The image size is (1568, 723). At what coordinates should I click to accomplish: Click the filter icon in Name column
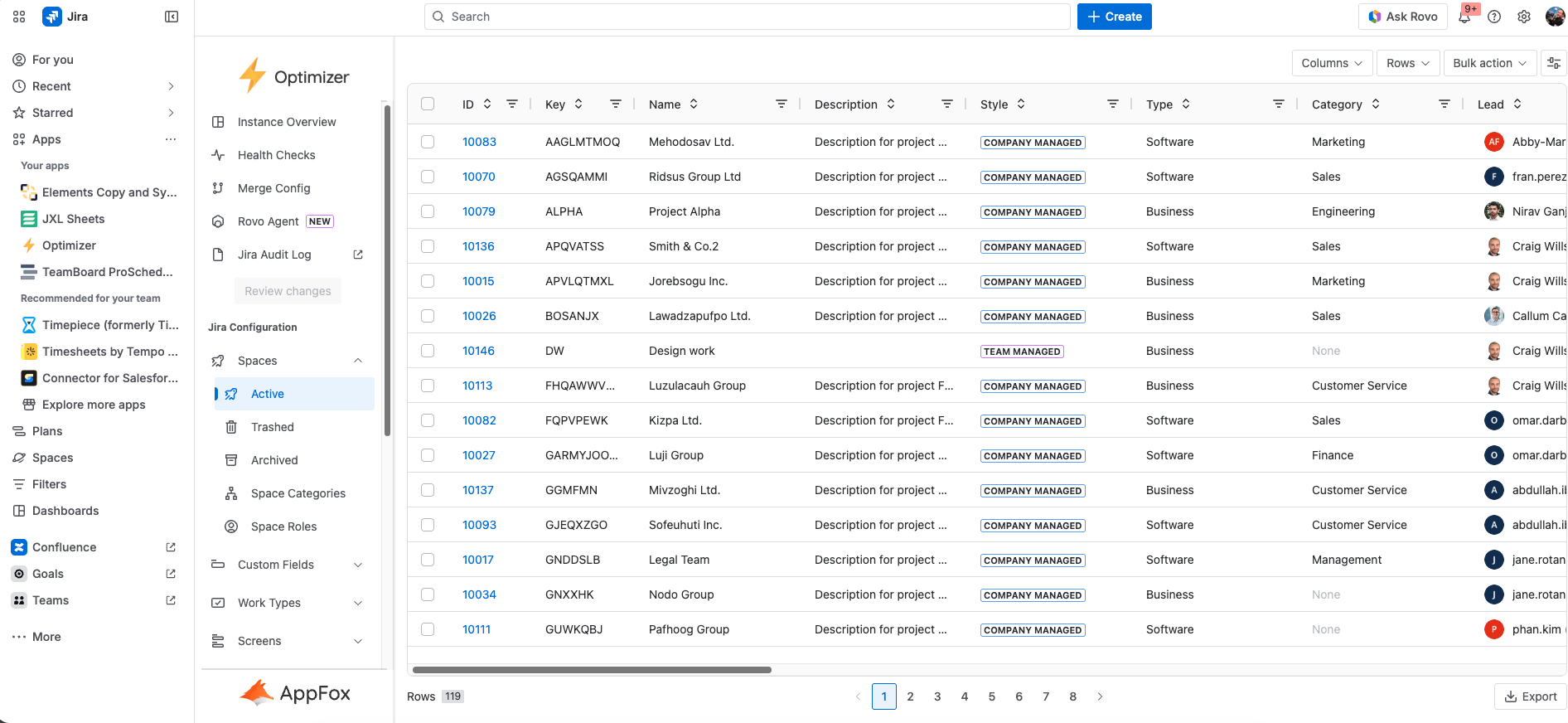click(x=781, y=104)
